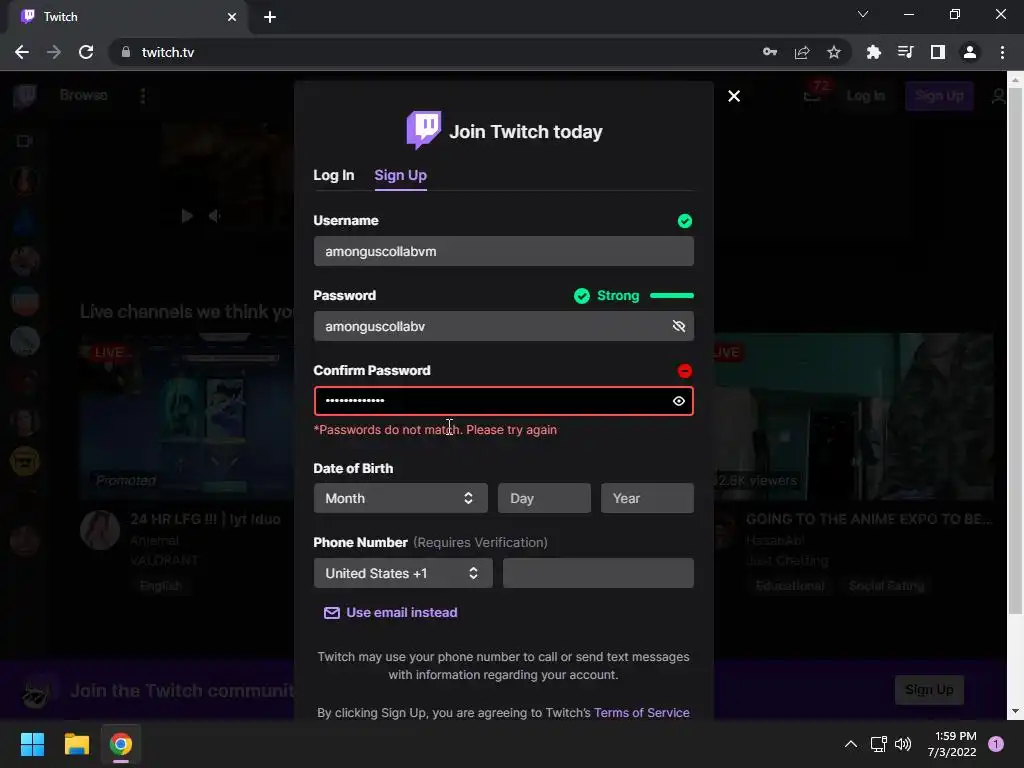Screen dimensions: 1024x768
Task: Click the Log In button in Twitch header
Action: click(866, 96)
